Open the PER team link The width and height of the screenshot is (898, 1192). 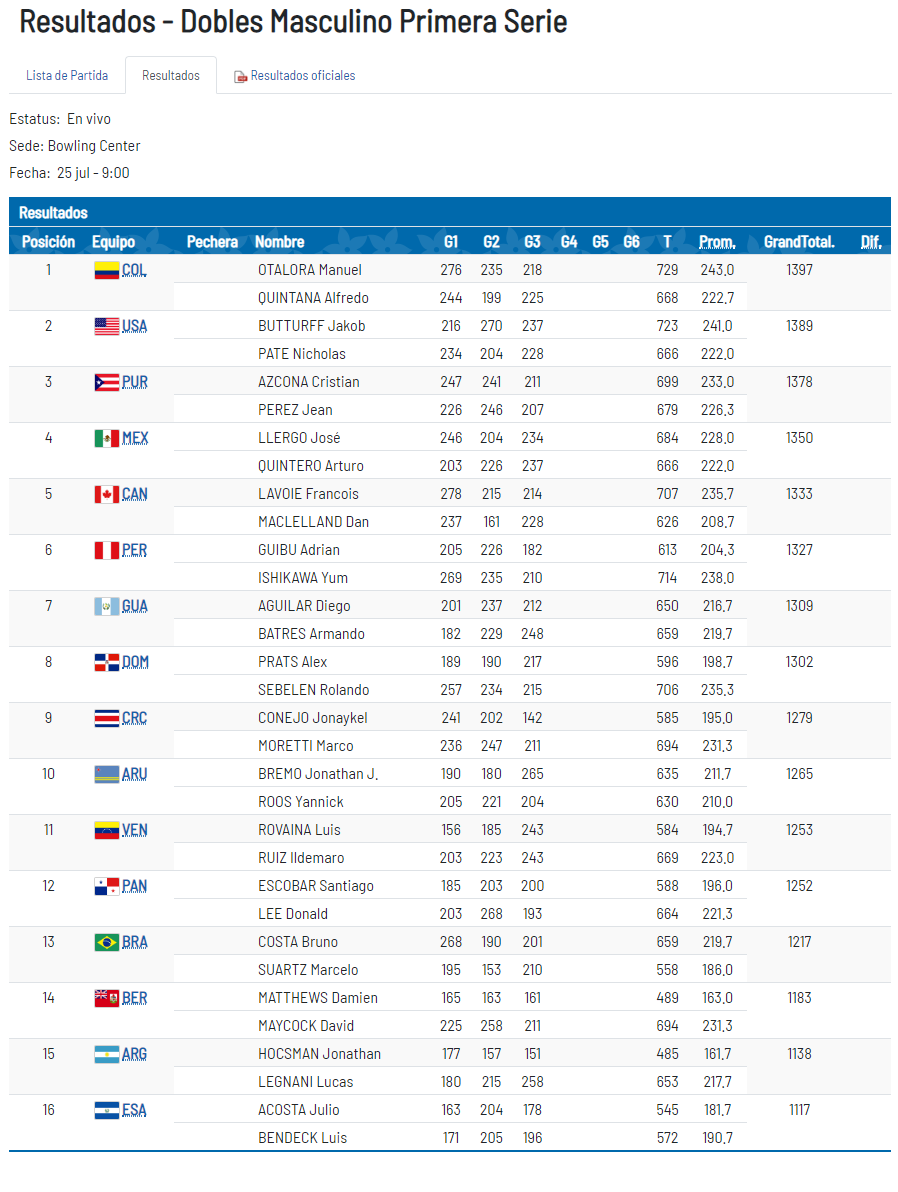click(x=134, y=550)
